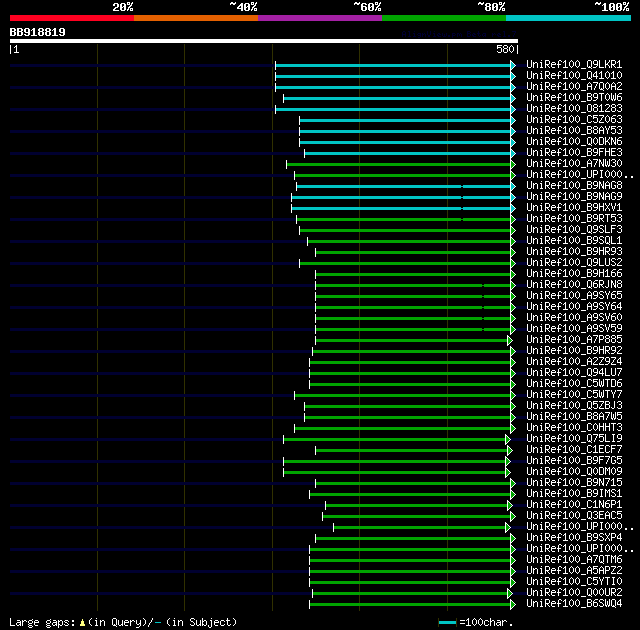
Task: Choose the UniRef100_B9IMS1 name
Action: pyautogui.click(x=574, y=494)
